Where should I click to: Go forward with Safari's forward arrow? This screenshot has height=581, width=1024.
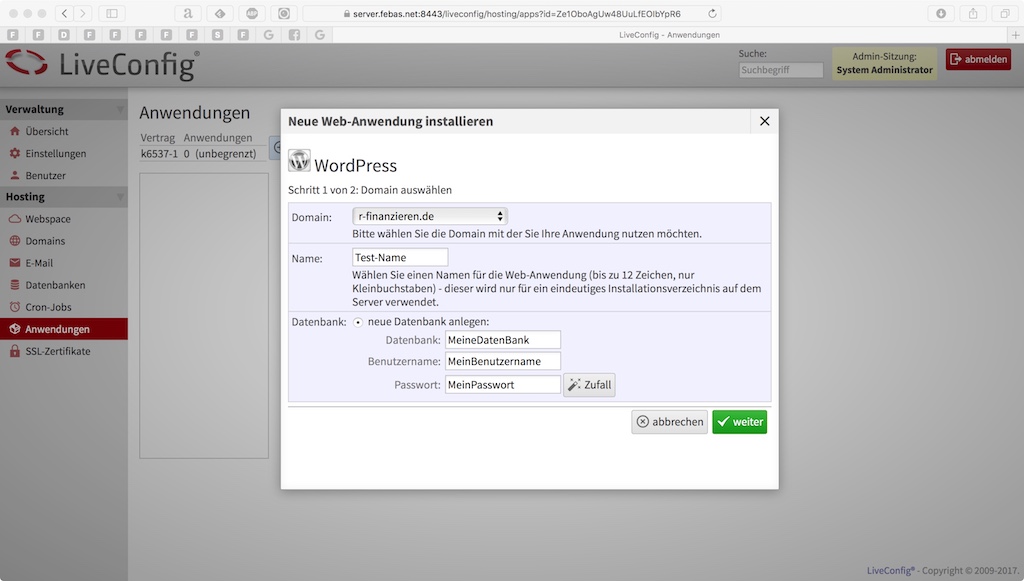82,13
